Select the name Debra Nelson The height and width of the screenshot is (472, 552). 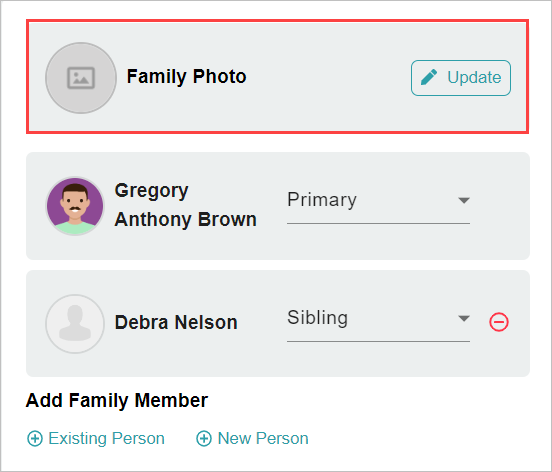coord(176,322)
